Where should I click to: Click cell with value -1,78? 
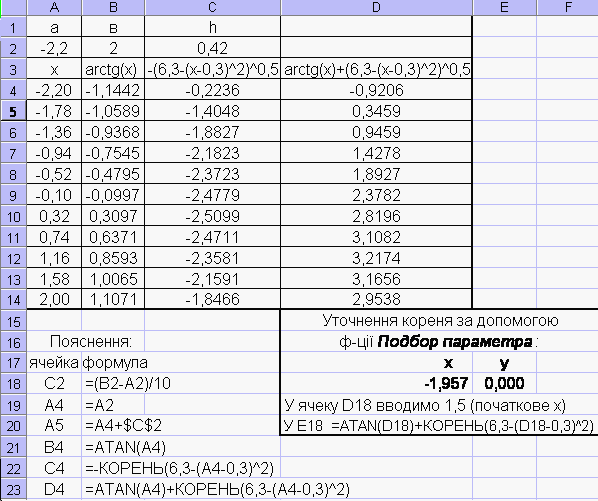pos(54,111)
